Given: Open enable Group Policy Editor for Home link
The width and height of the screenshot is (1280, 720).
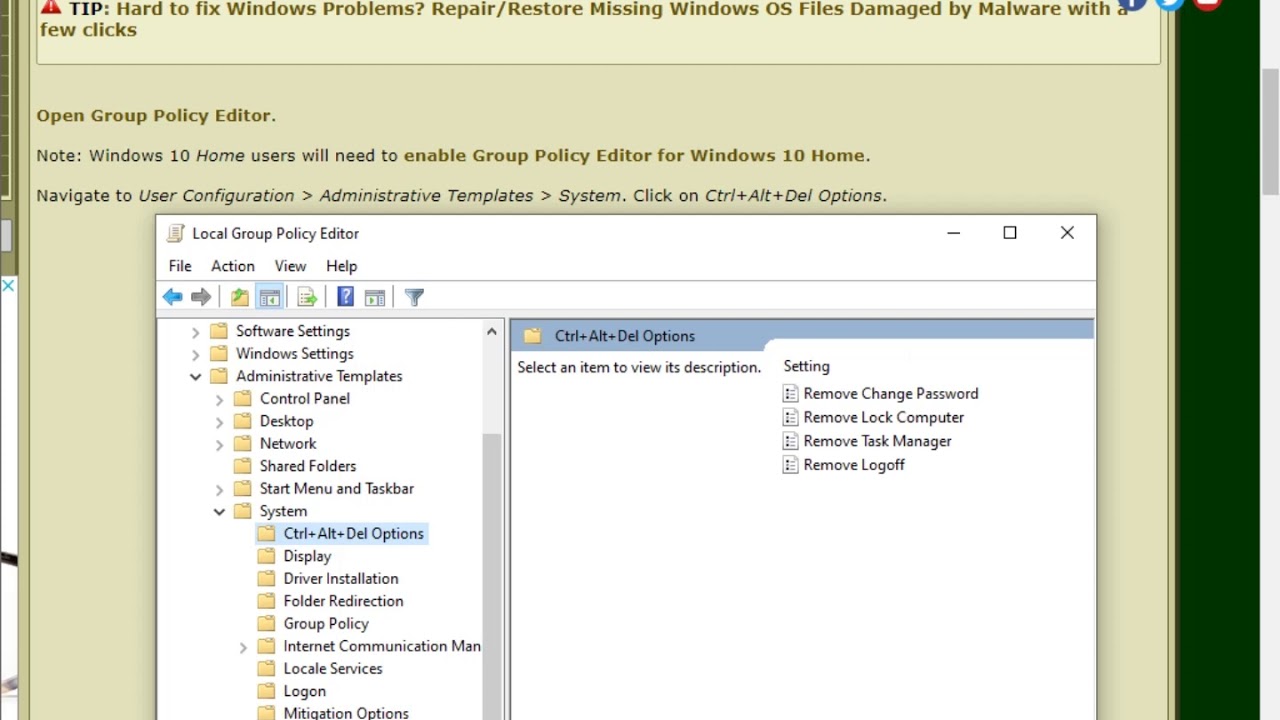Looking at the screenshot, I should click(x=634, y=155).
